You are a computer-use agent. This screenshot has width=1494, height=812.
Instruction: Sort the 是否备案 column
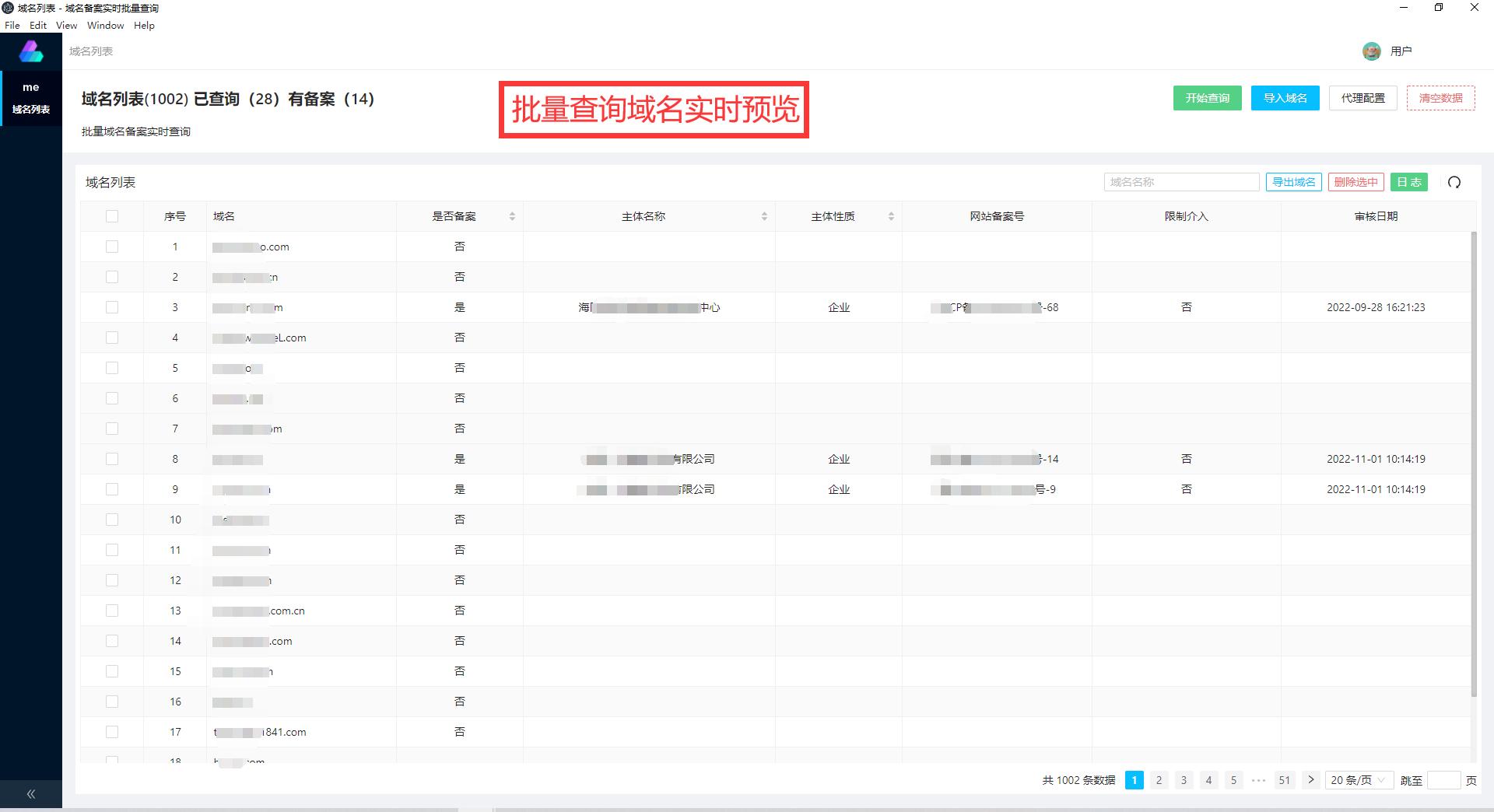click(x=512, y=215)
